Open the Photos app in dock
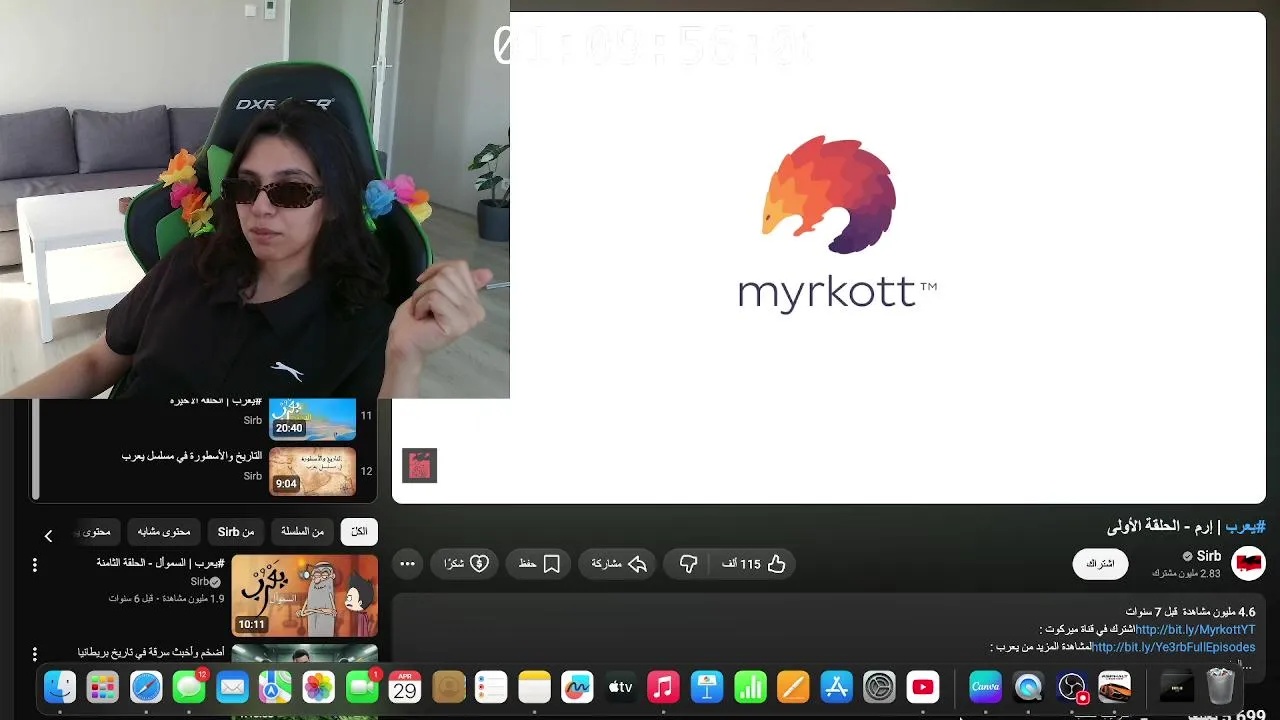This screenshot has height=720, width=1280. point(318,687)
